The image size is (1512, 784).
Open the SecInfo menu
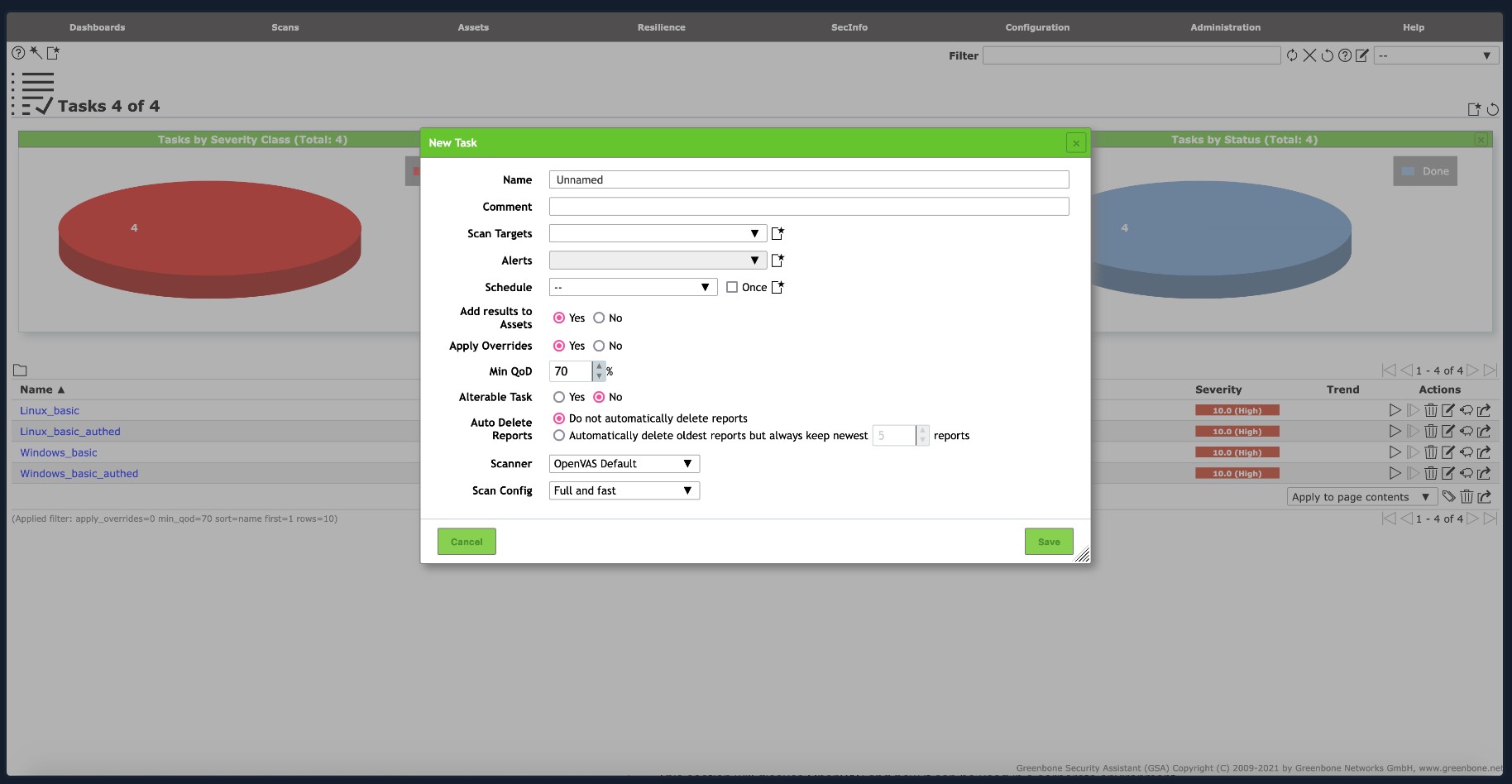(x=849, y=27)
